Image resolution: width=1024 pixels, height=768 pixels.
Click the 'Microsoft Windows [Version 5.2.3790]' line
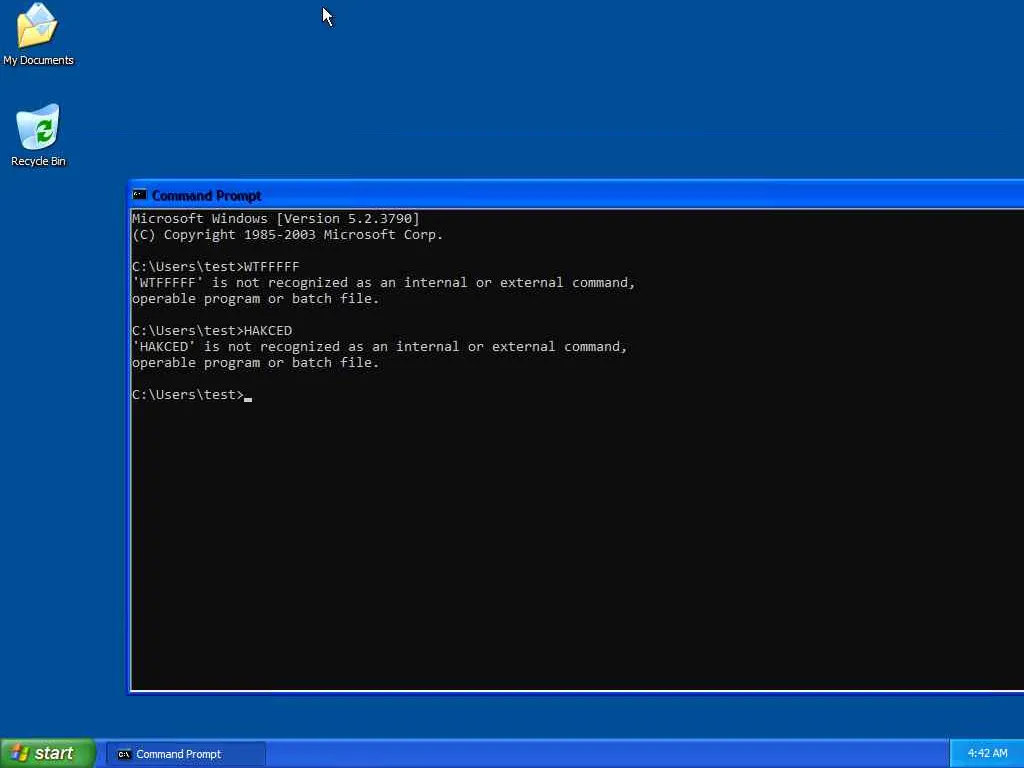click(x=276, y=219)
